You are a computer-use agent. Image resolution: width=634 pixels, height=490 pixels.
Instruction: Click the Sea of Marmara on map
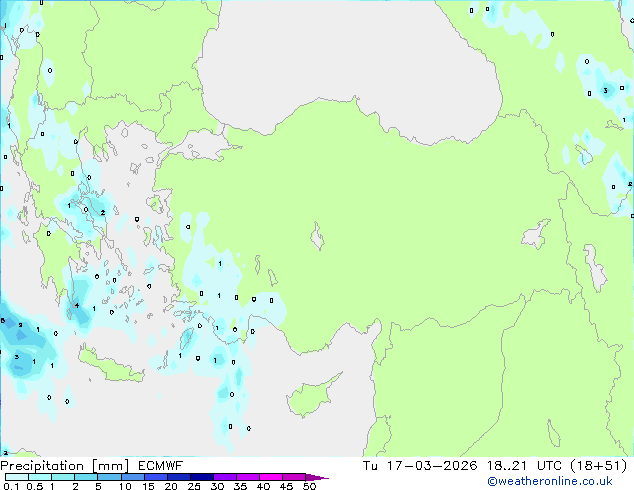[213, 148]
